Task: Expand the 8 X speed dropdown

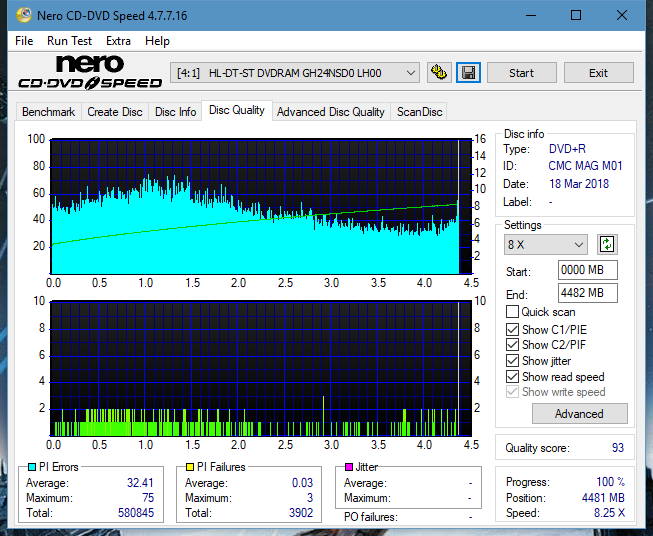Action: coord(546,244)
